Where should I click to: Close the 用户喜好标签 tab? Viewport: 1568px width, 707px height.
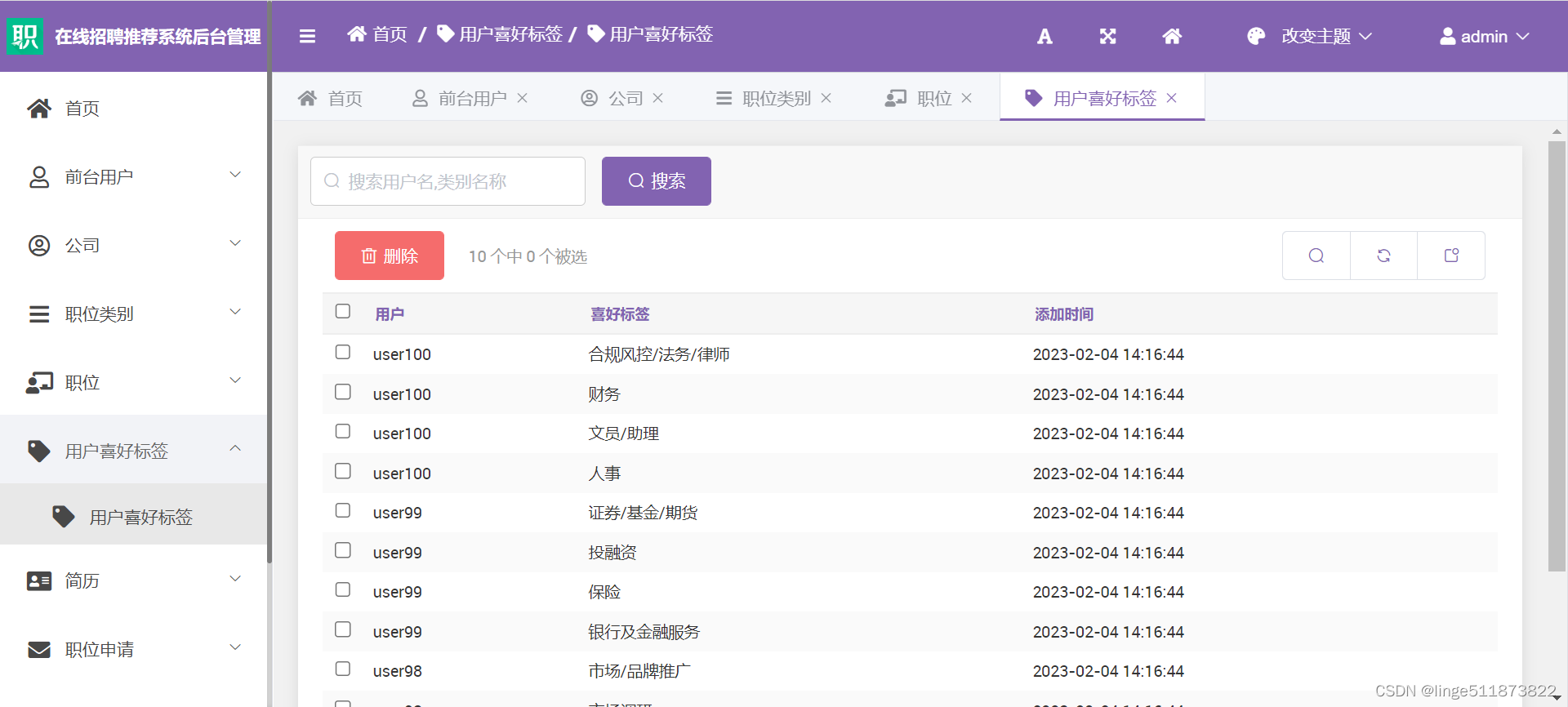point(1172,98)
